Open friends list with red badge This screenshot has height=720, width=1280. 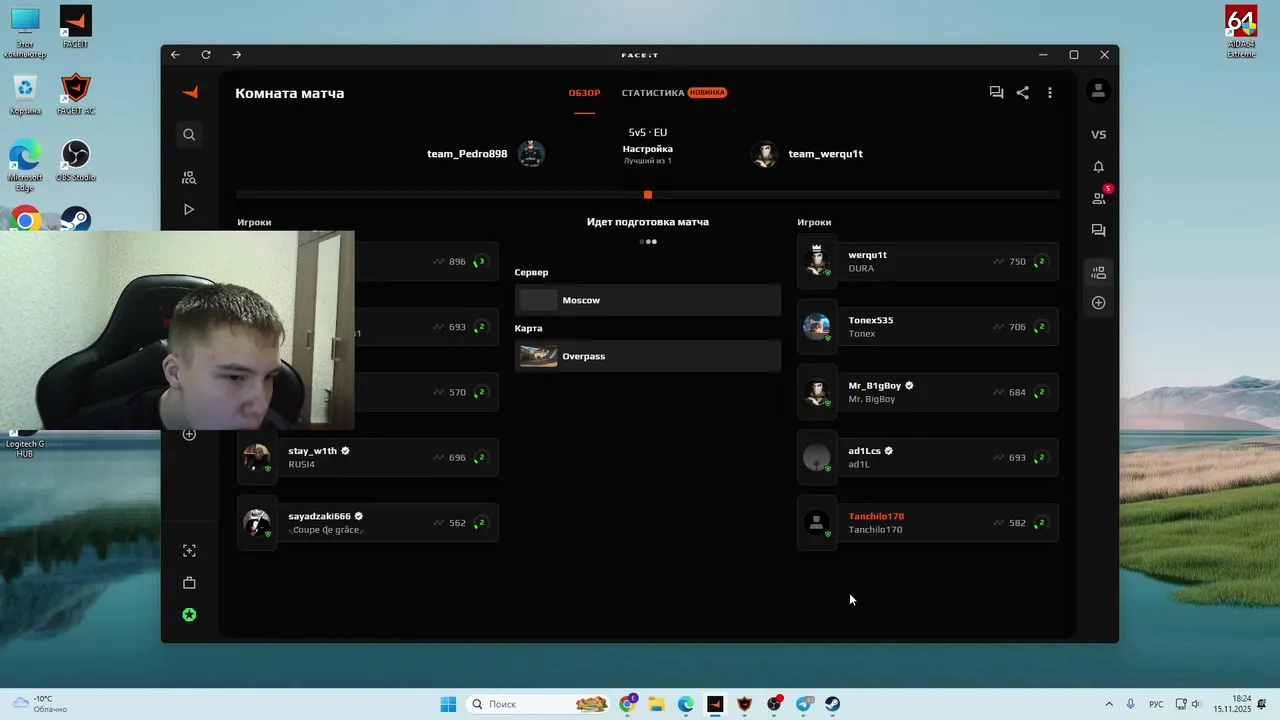click(1100, 197)
